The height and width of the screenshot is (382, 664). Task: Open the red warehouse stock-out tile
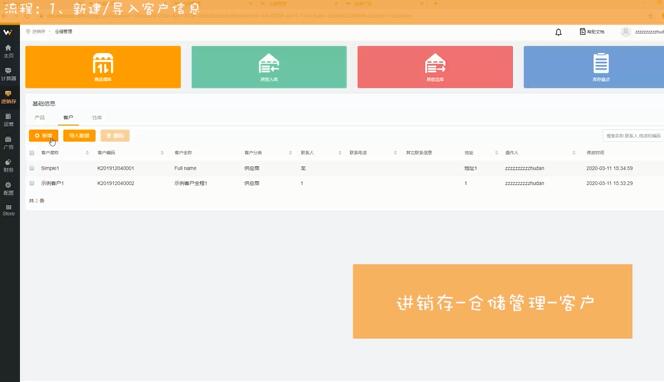pyautogui.click(x=435, y=67)
